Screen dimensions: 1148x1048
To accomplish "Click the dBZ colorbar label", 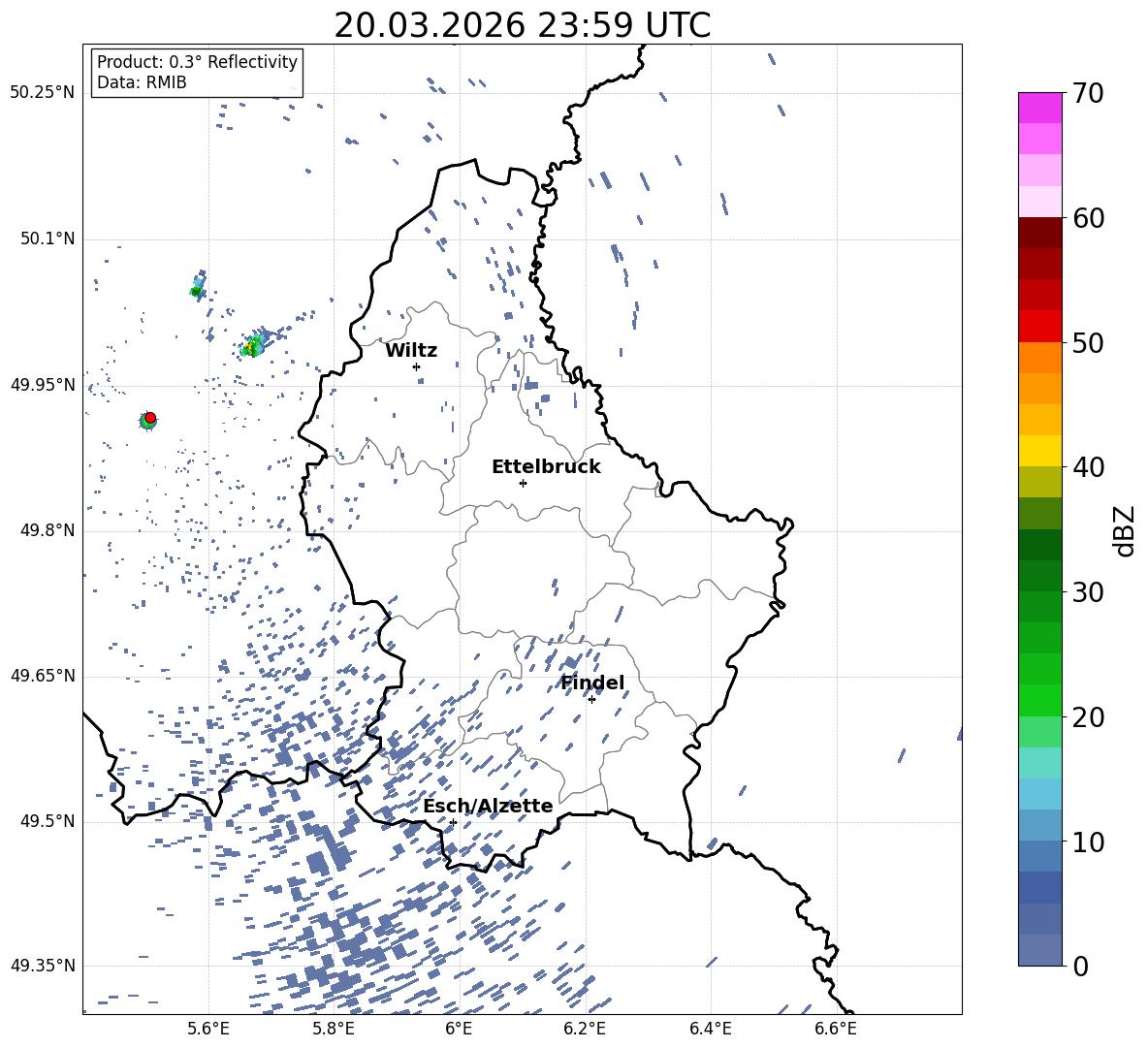I will click(1125, 530).
